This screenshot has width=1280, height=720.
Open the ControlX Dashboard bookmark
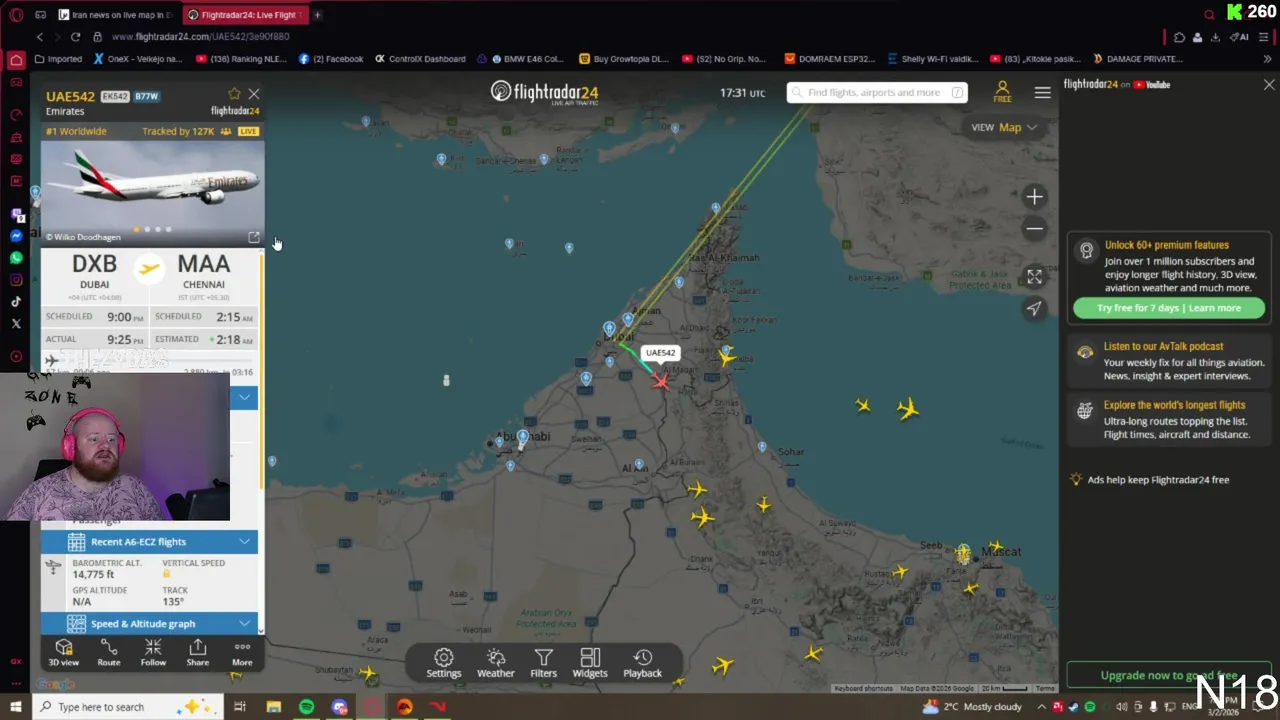(420, 59)
